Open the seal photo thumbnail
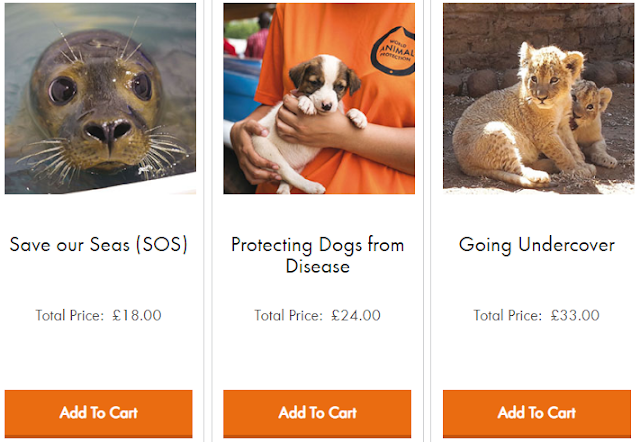Viewport: 640px width, 442px height. (x=100, y=98)
